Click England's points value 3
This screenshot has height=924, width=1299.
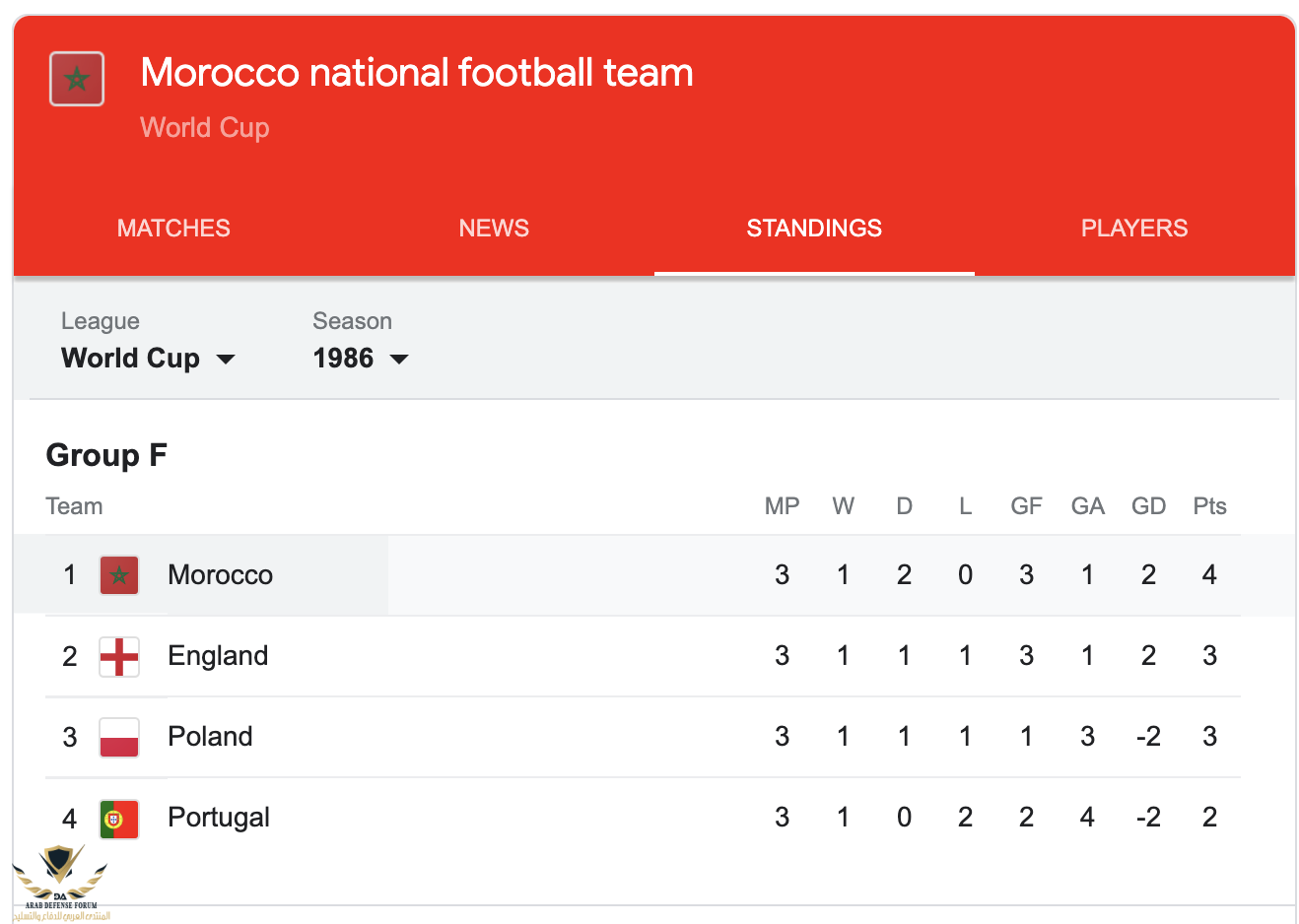pos(1209,656)
